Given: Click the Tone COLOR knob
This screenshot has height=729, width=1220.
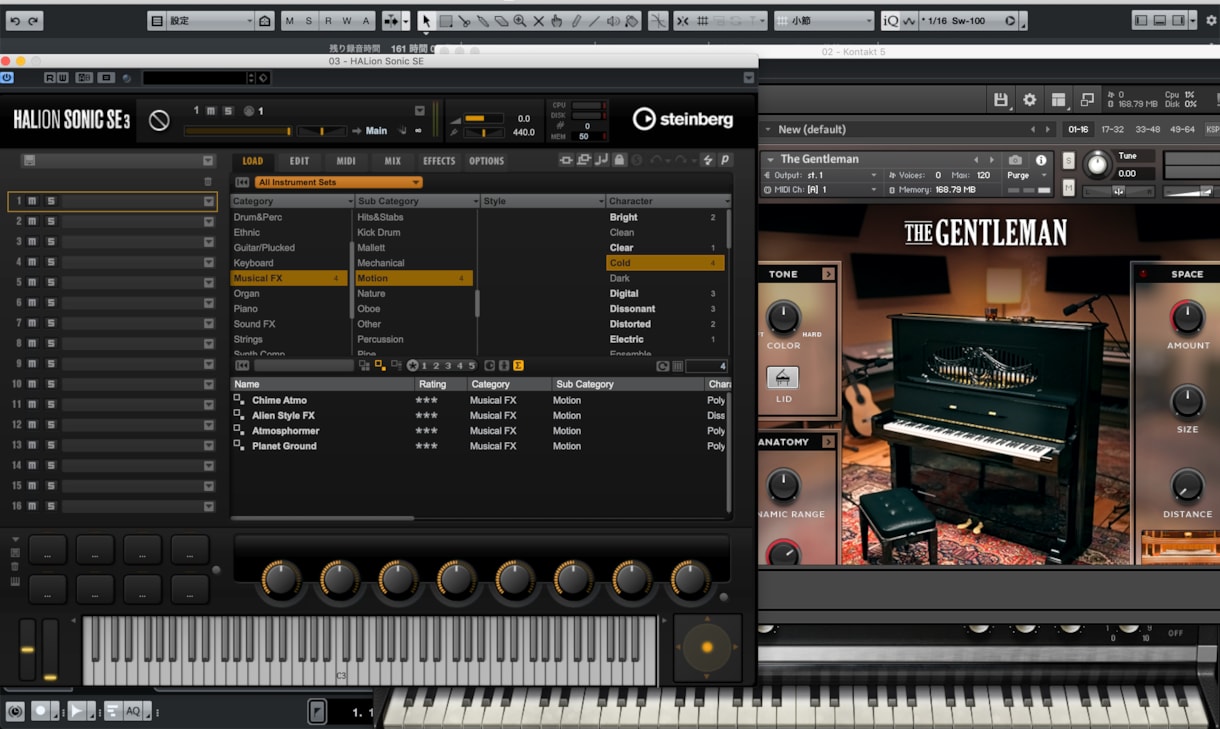Looking at the screenshot, I should pos(783,318).
